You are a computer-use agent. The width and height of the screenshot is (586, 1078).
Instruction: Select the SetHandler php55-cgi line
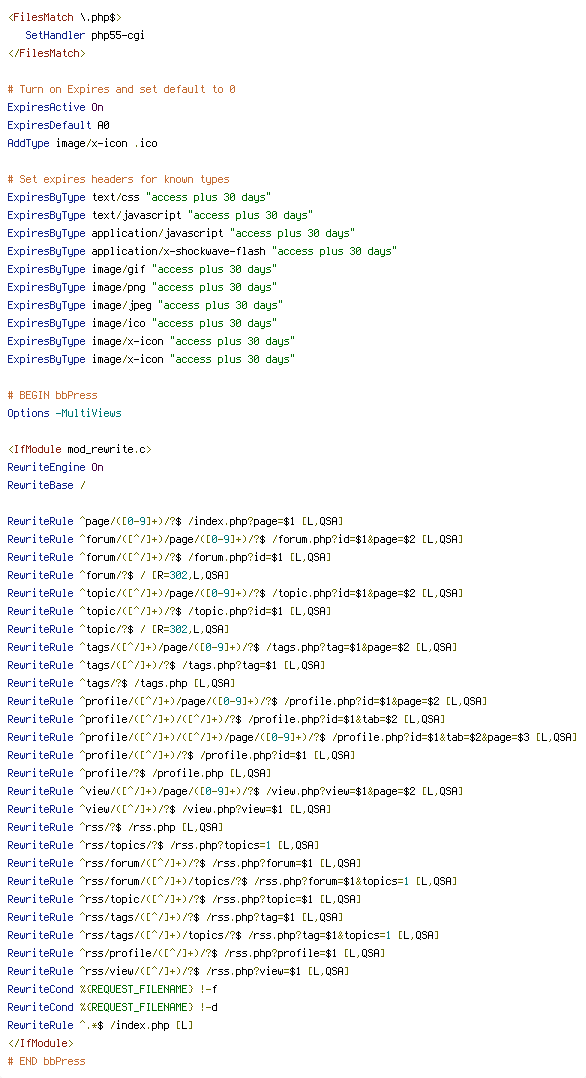[x=85, y=35]
